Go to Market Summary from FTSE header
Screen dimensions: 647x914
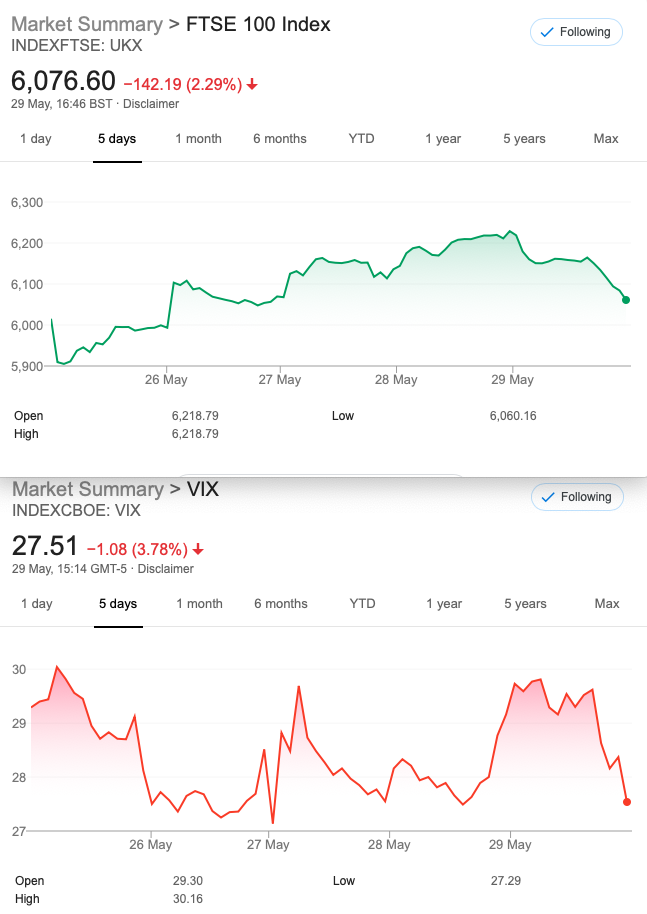click(x=87, y=24)
